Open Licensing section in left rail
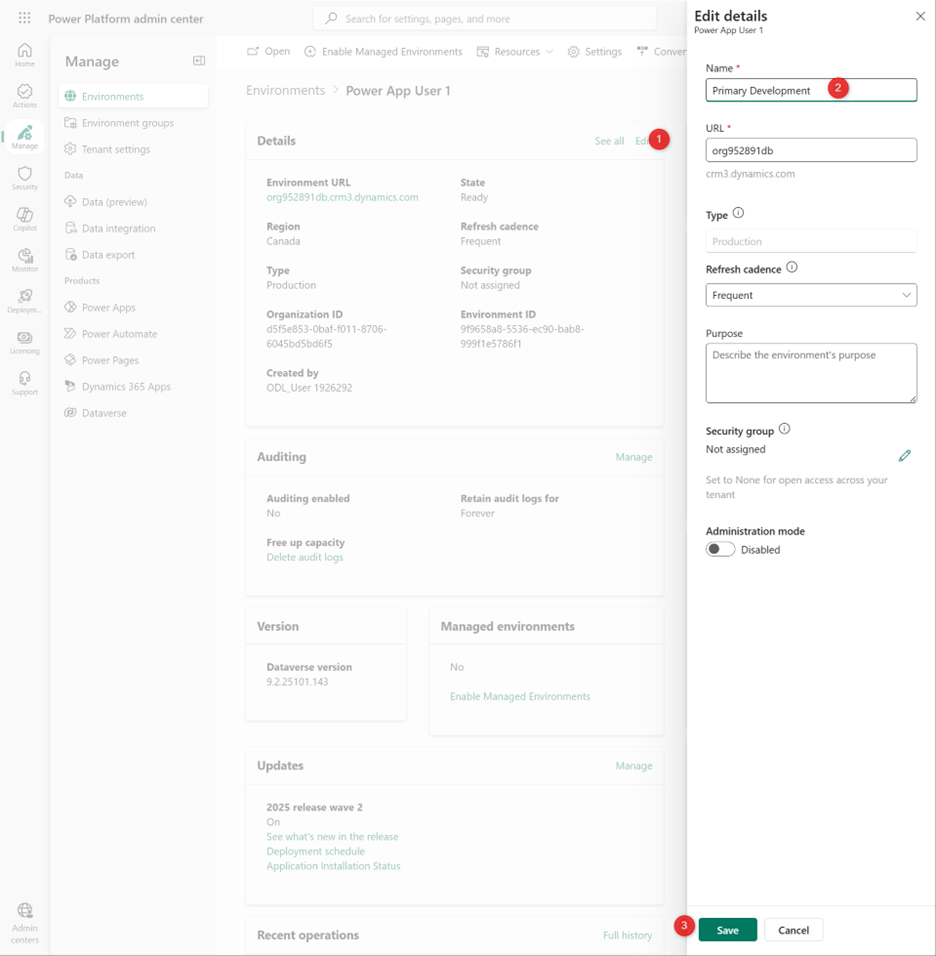This screenshot has height=956, width=936. point(25,342)
